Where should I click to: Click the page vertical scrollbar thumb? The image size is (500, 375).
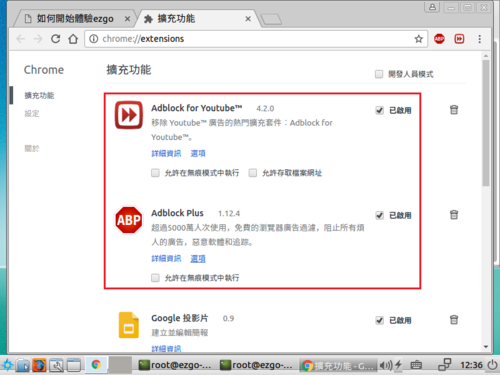click(486, 123)
